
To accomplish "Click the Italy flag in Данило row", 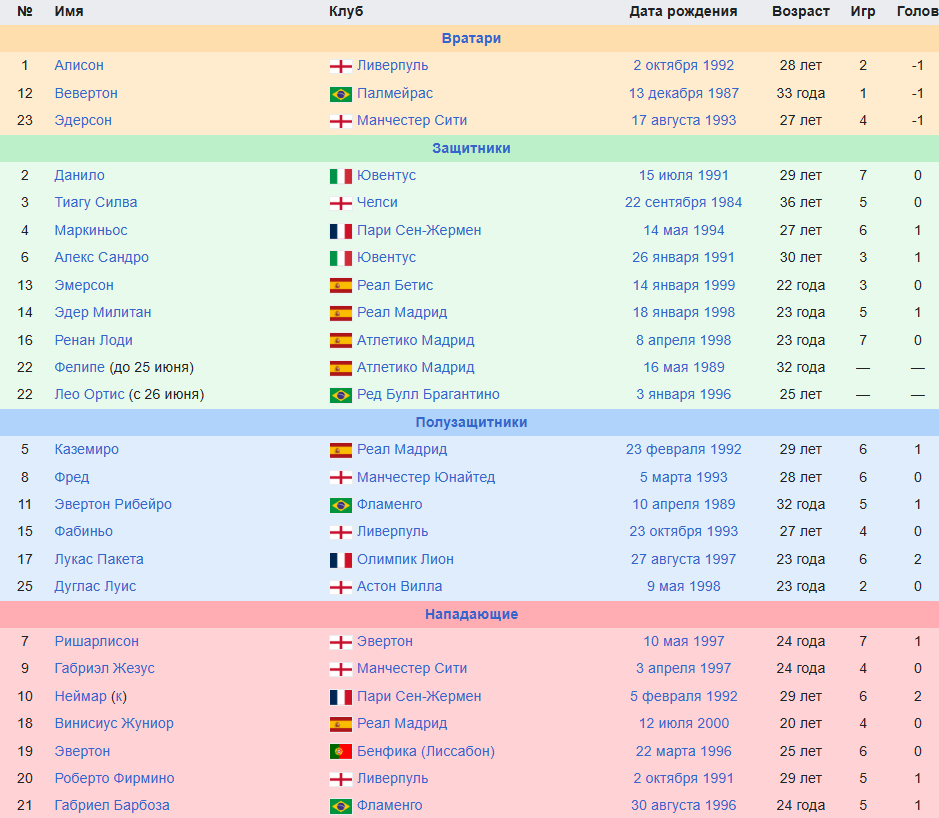I will click(341, 176).
